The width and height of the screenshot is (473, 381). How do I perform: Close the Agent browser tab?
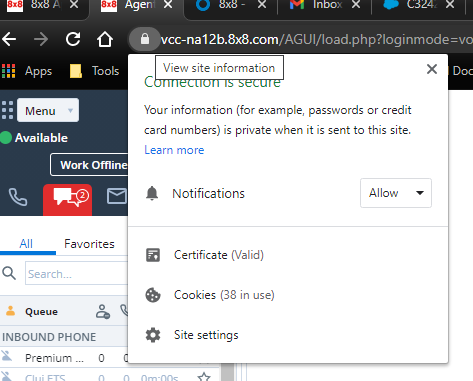(168, 5)
